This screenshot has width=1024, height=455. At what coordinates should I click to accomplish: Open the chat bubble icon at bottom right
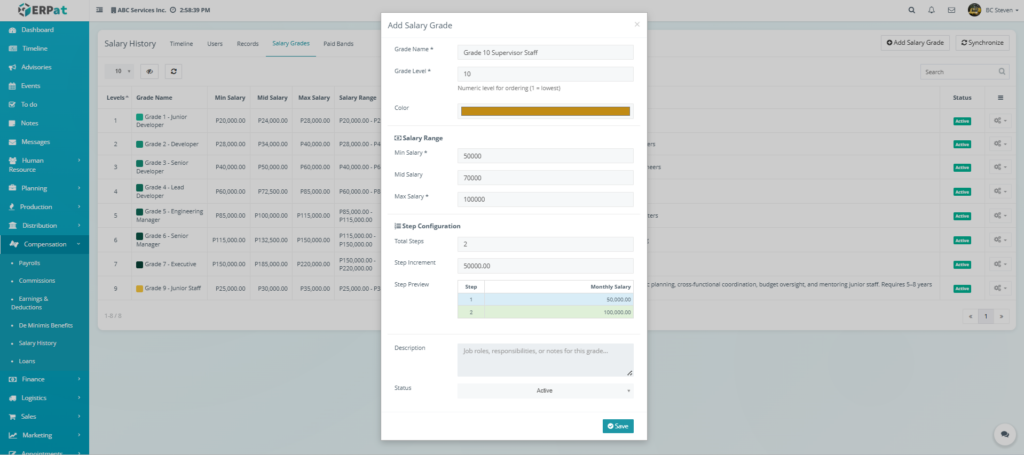pyautogui.click(x=1002, y=435)
